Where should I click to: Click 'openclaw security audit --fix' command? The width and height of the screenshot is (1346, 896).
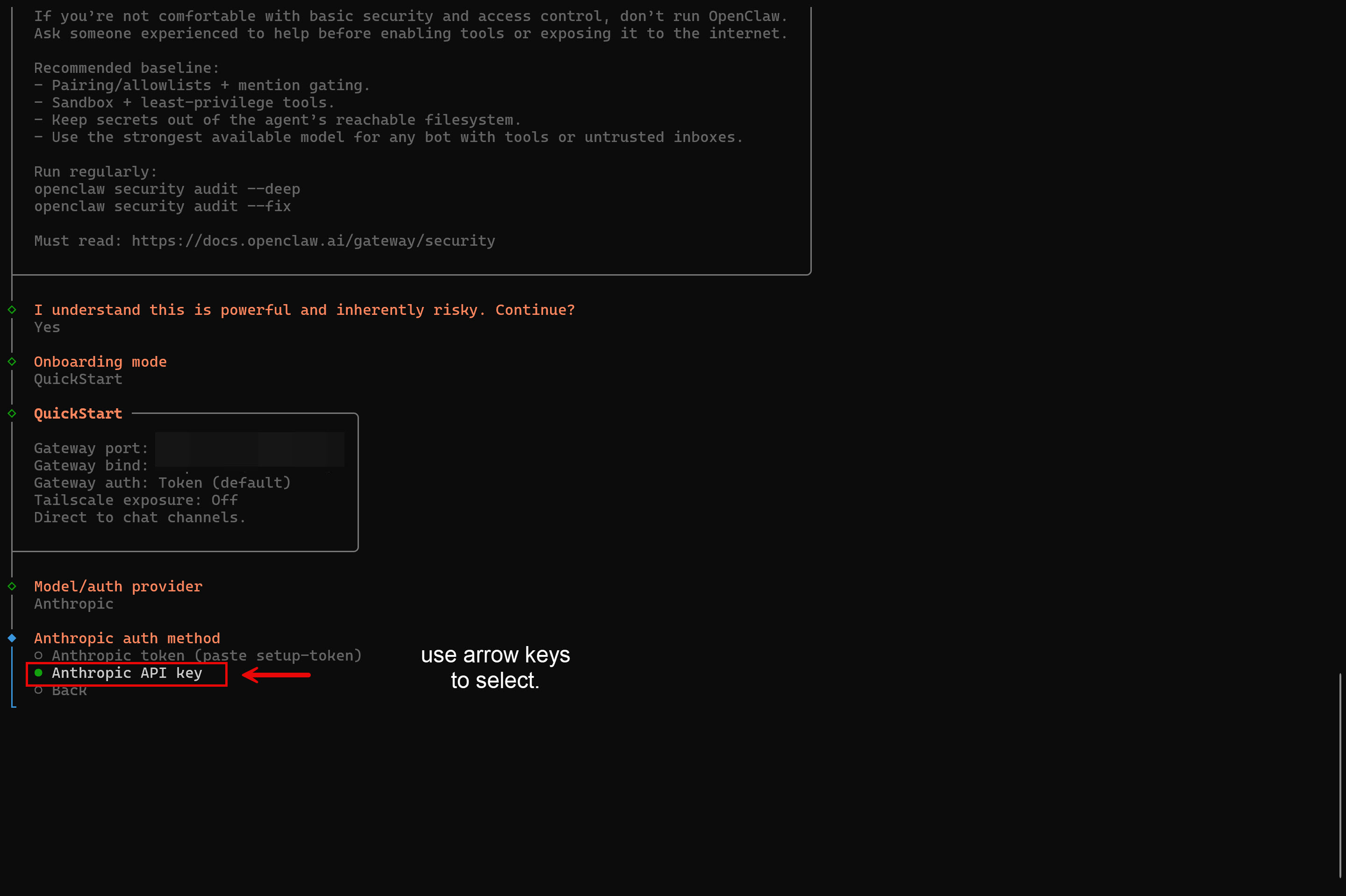click(162, 206)
